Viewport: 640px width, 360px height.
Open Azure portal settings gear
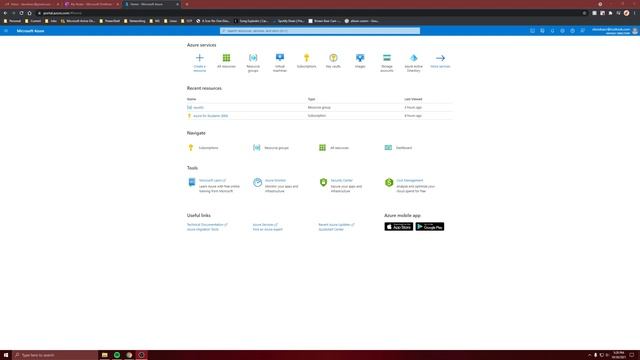tap(562, 31)
